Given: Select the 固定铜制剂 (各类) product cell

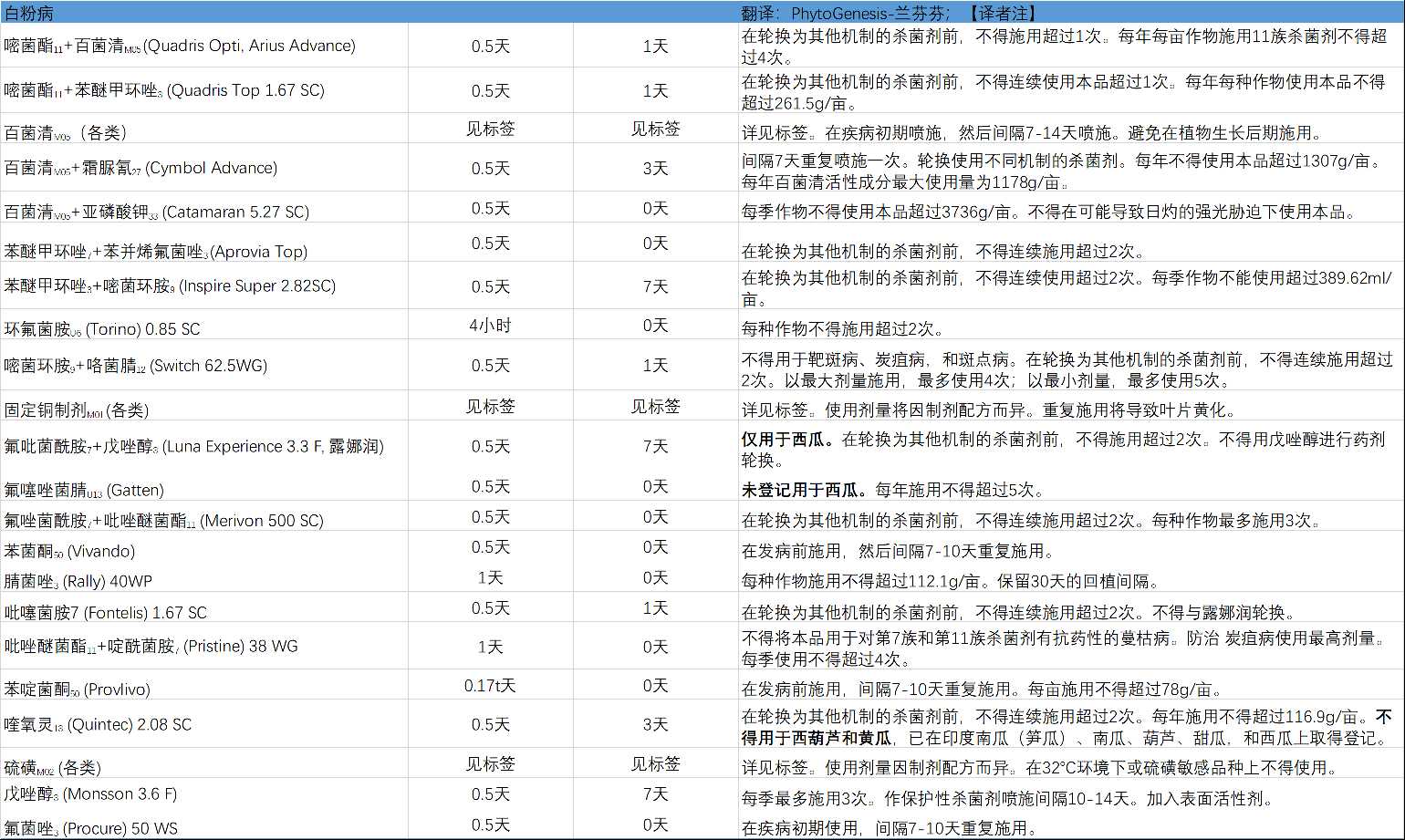Looking at the screenshot, I should point(204,407).
